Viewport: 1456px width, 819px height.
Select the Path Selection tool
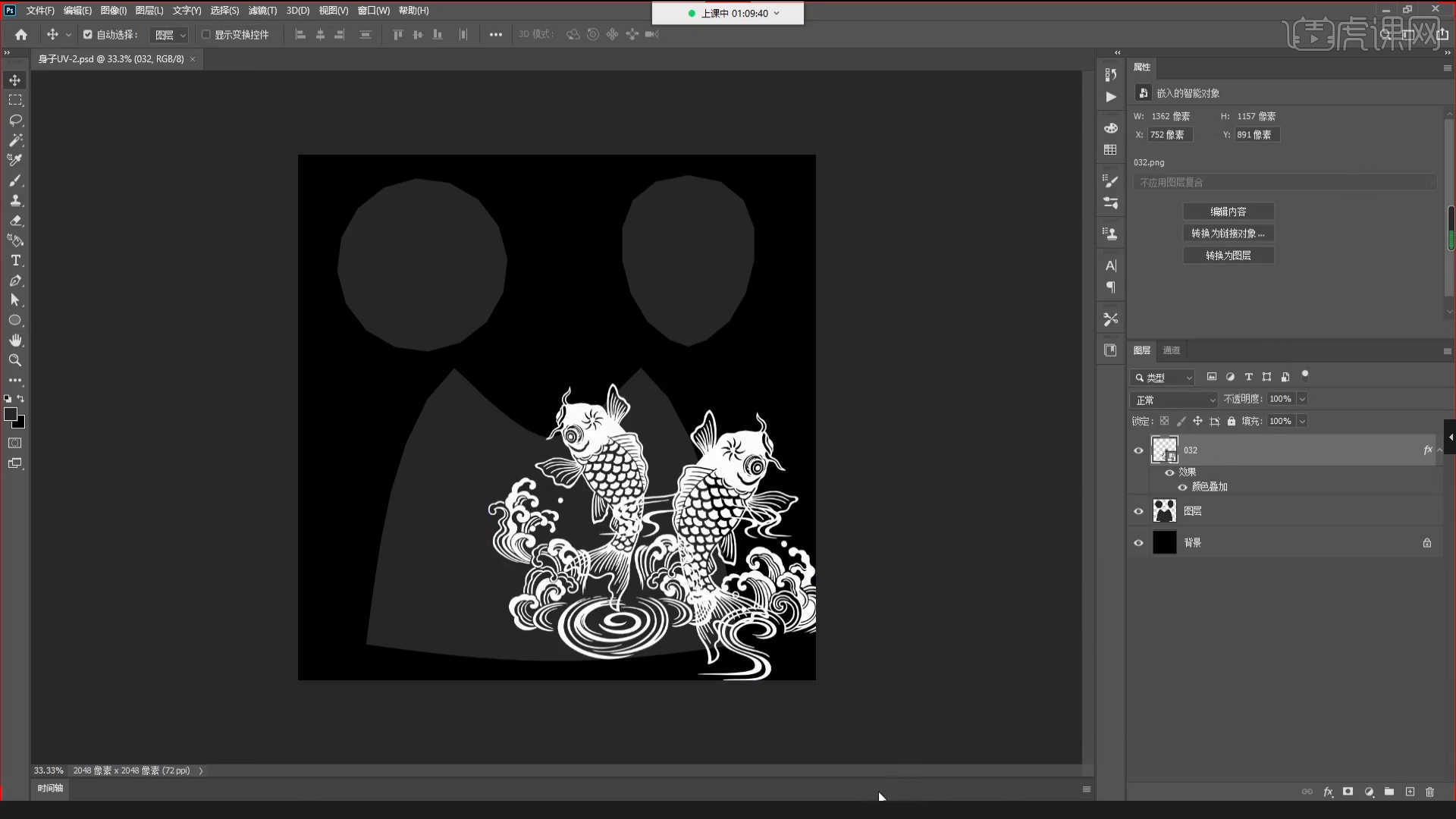coord(15,300)
